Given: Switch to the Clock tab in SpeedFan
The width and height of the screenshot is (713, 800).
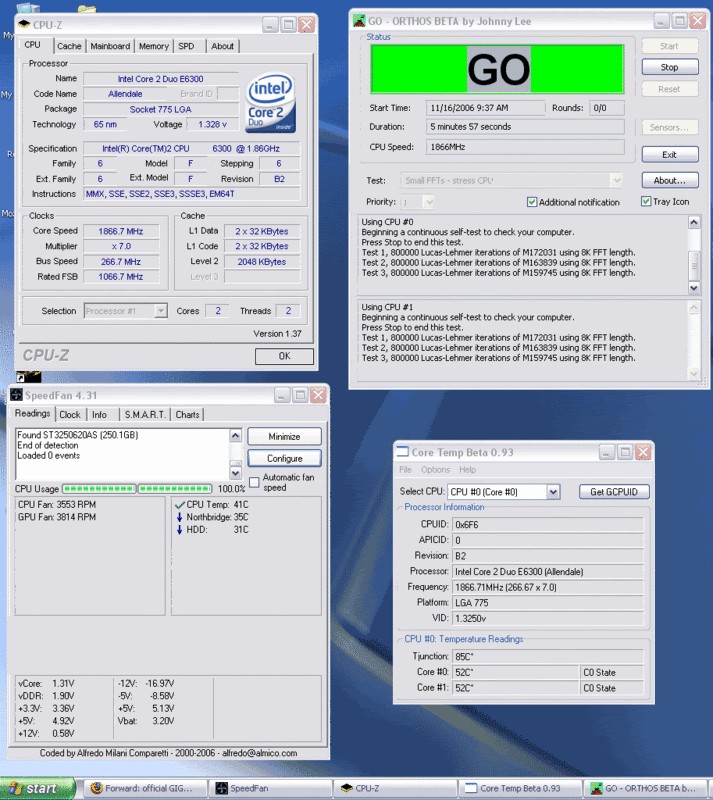Looking at the screenshot, I should coord(70,415).
